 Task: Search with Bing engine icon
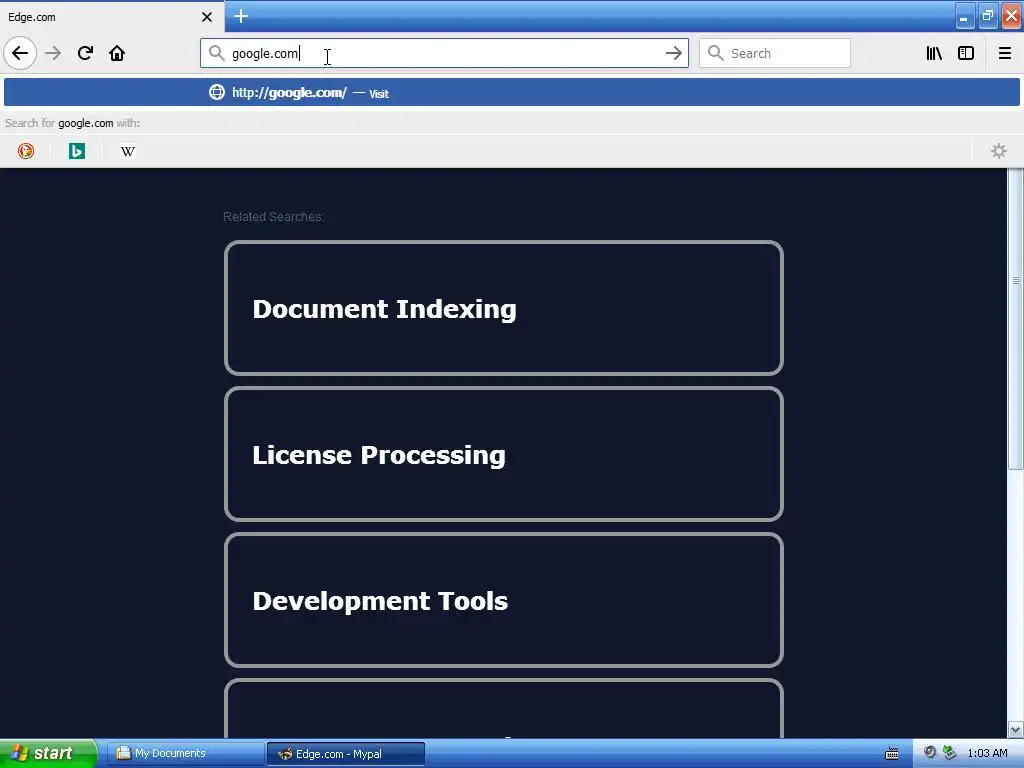tap(77, 151)
